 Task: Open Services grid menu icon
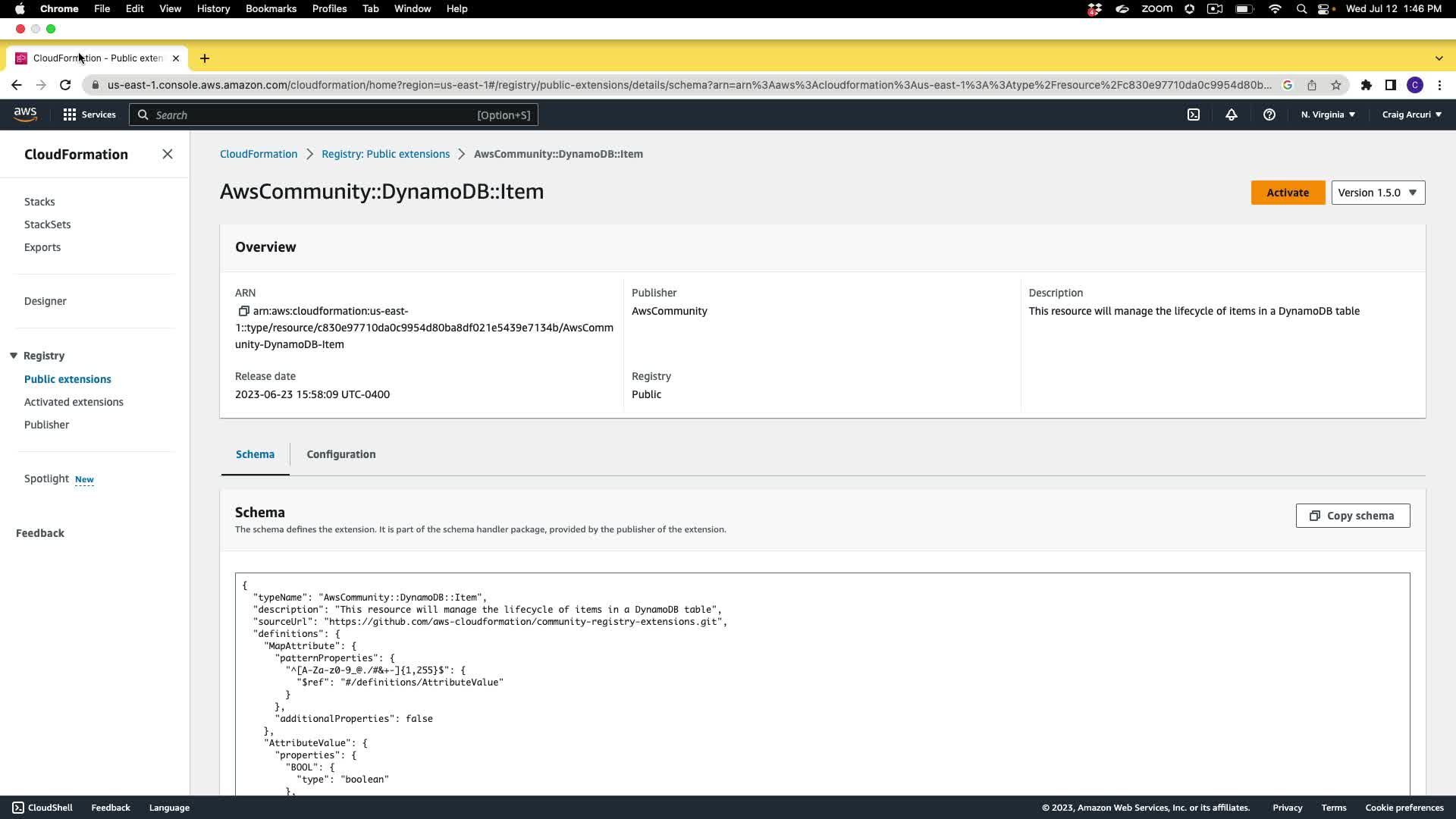(70, 115)
